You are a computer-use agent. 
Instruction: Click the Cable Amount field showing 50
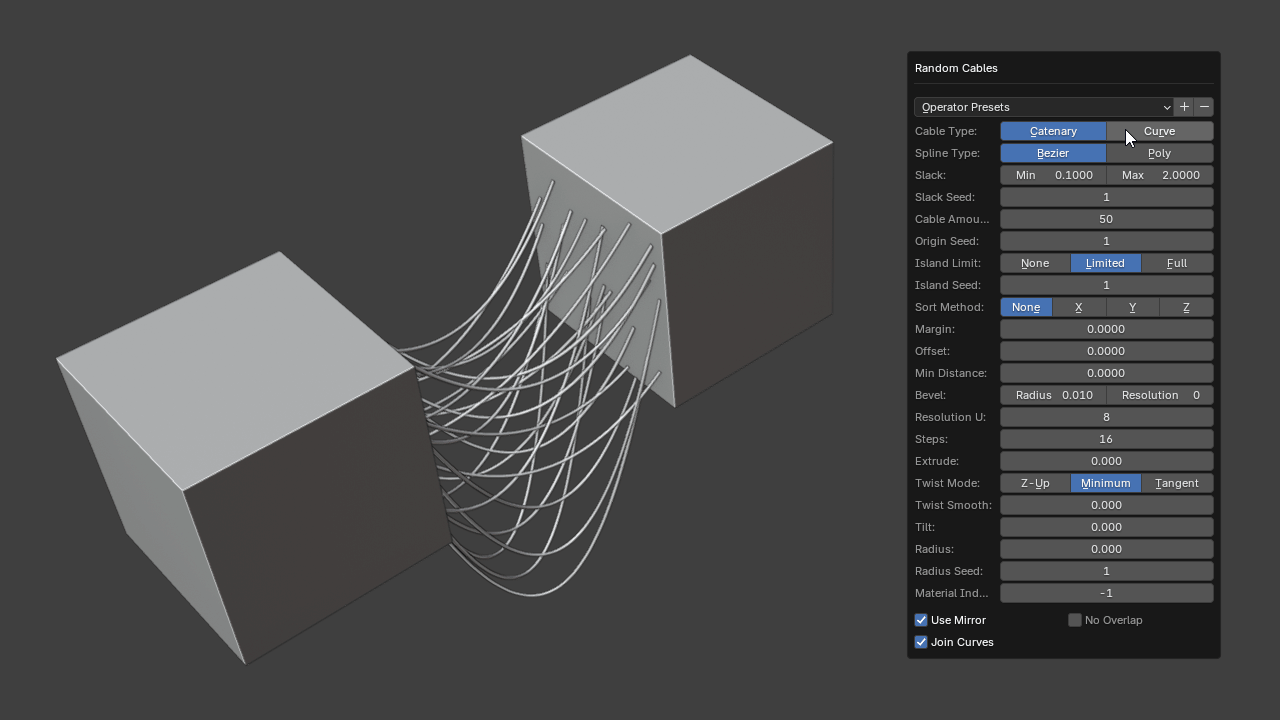pos(1106,219)
